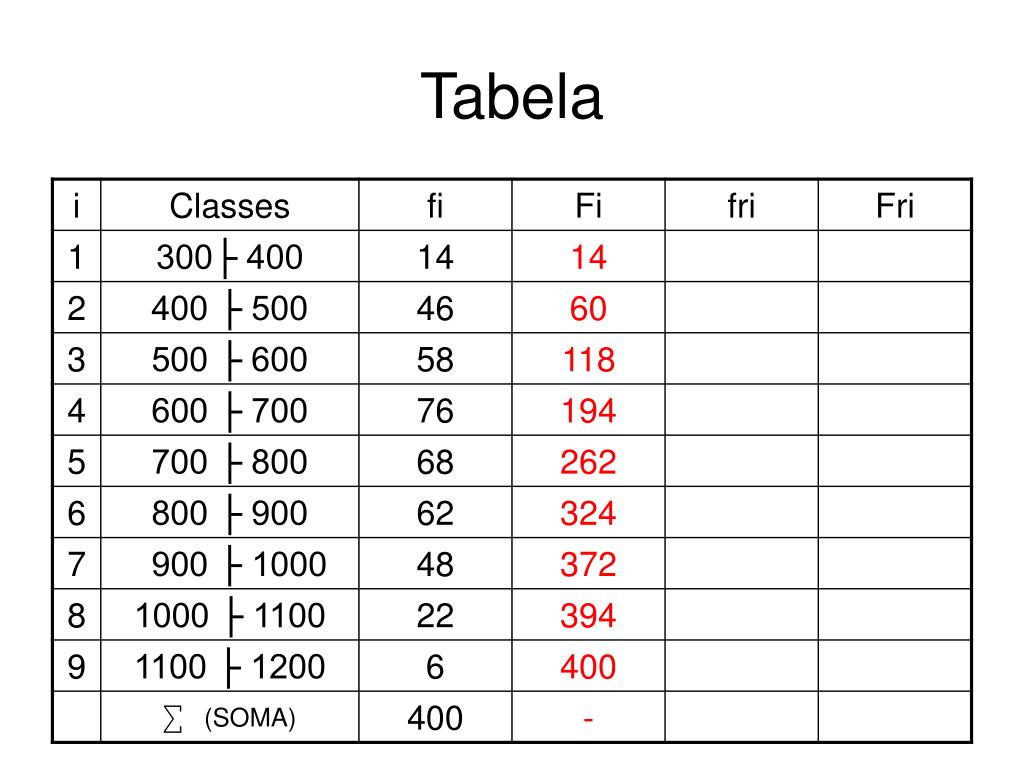Select the red value 60 cell
This screenshot has width=1024, height=768.
588,308
